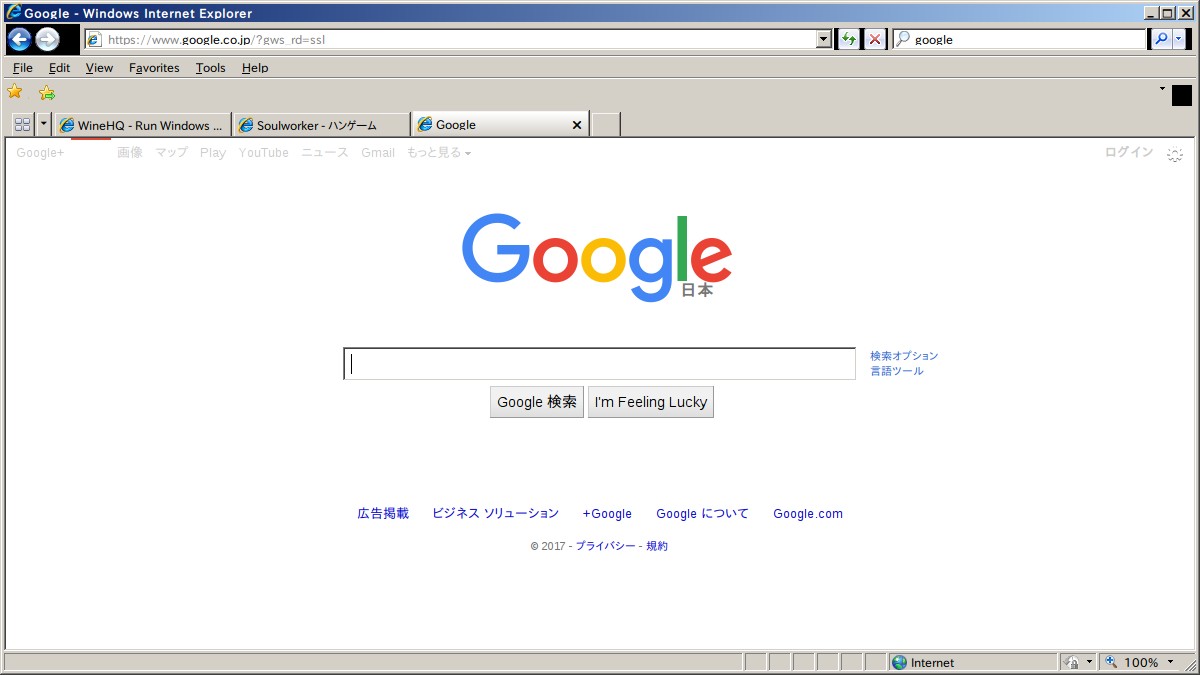The image size is (1200, 675).
Task: Open a new blank tab
Action: click(x=606, y=125)
